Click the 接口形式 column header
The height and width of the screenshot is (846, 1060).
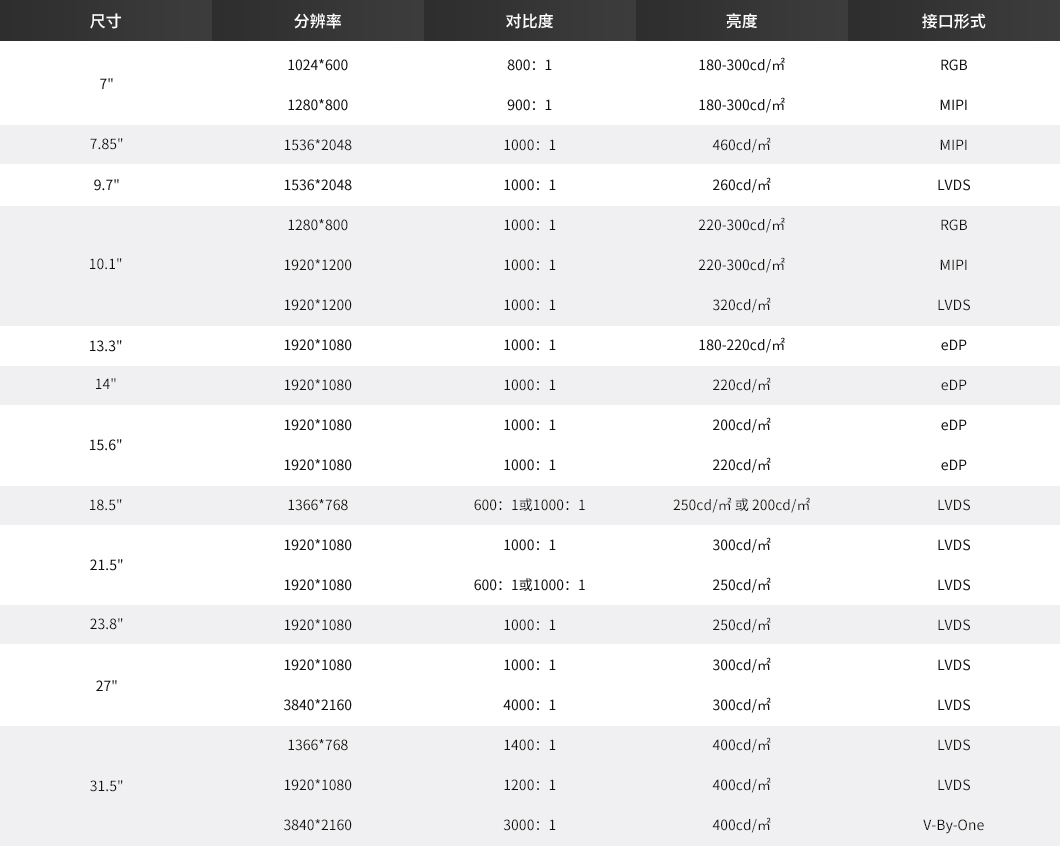[953, 21]
